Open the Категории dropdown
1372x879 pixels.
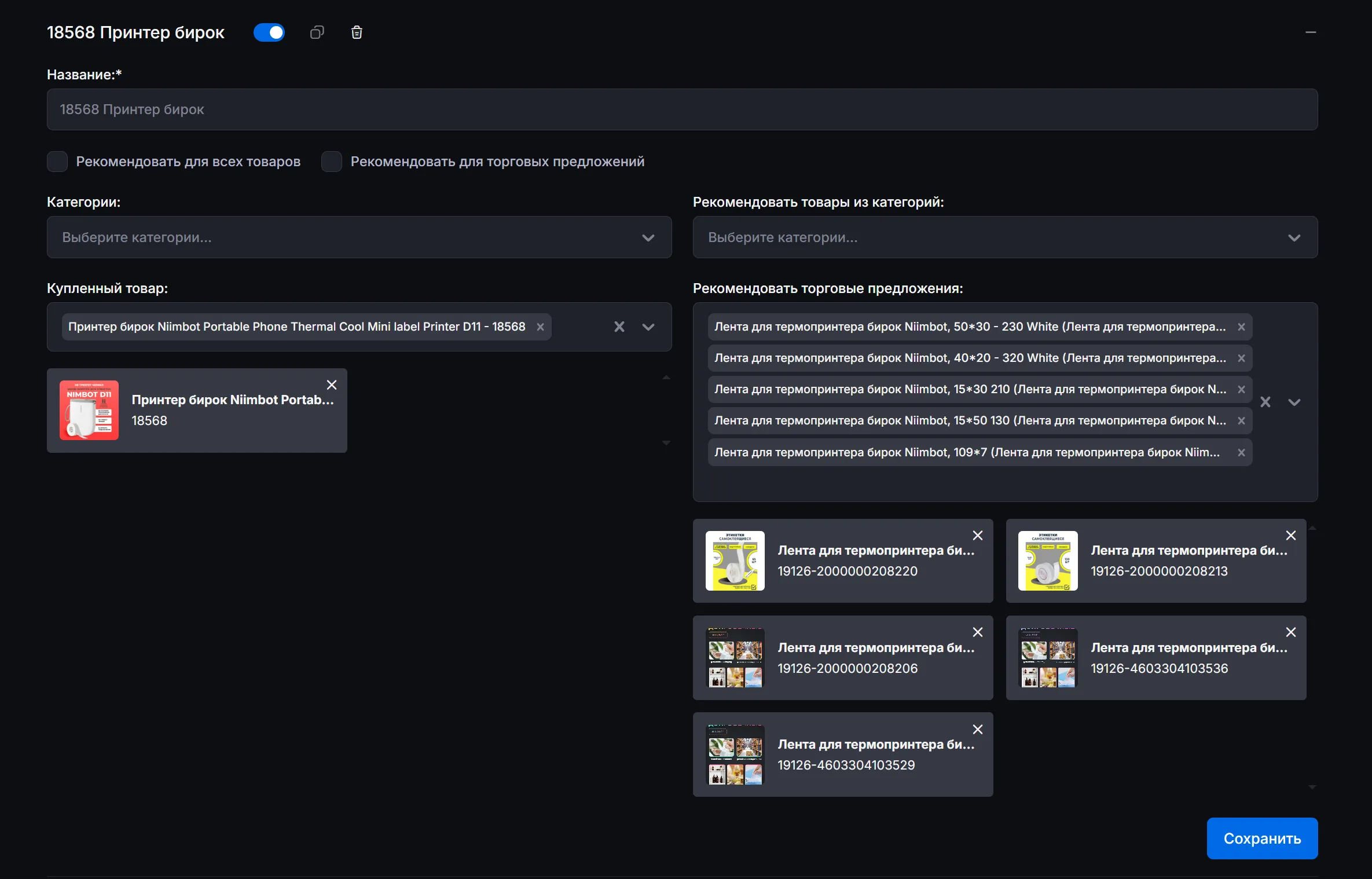tap(359, 237)
